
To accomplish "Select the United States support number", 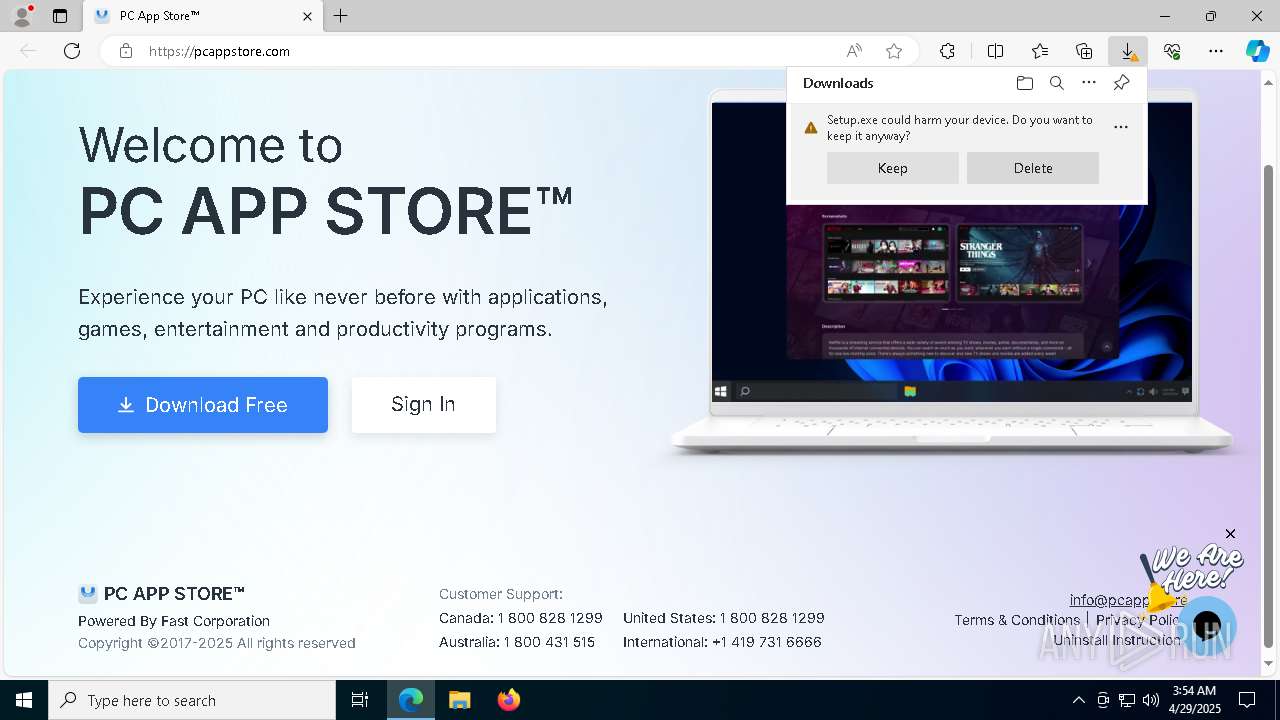I will [x=724, y=618].
